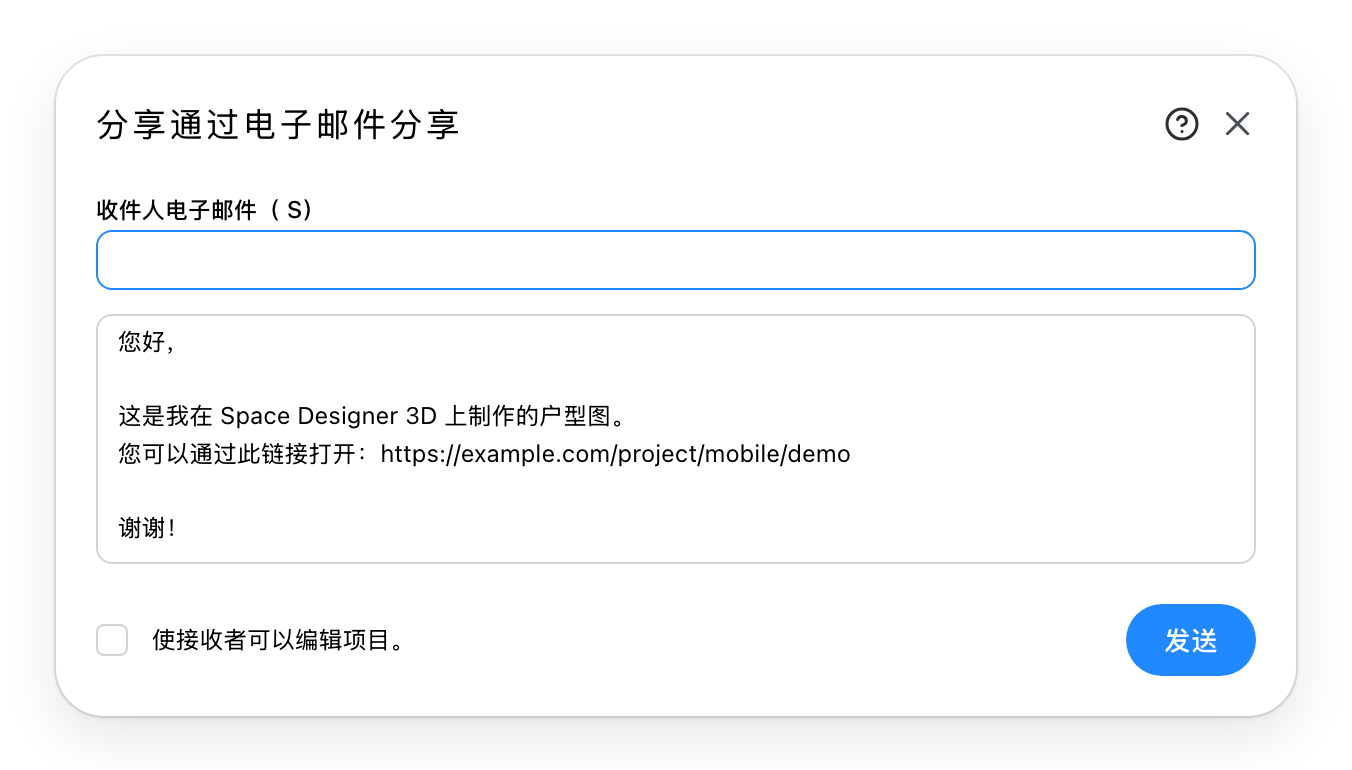
Task: Focus the recipient email address field
Action: (x=676, y=260)
